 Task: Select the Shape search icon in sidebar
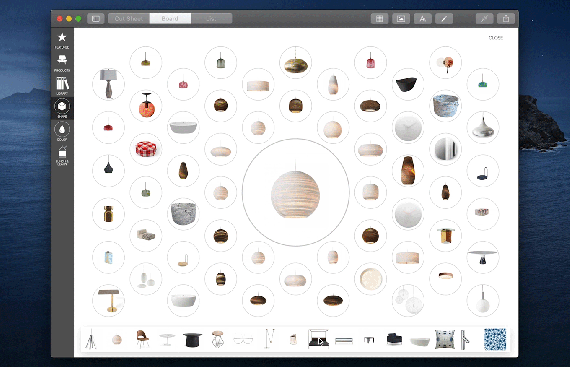coord(62,108)
